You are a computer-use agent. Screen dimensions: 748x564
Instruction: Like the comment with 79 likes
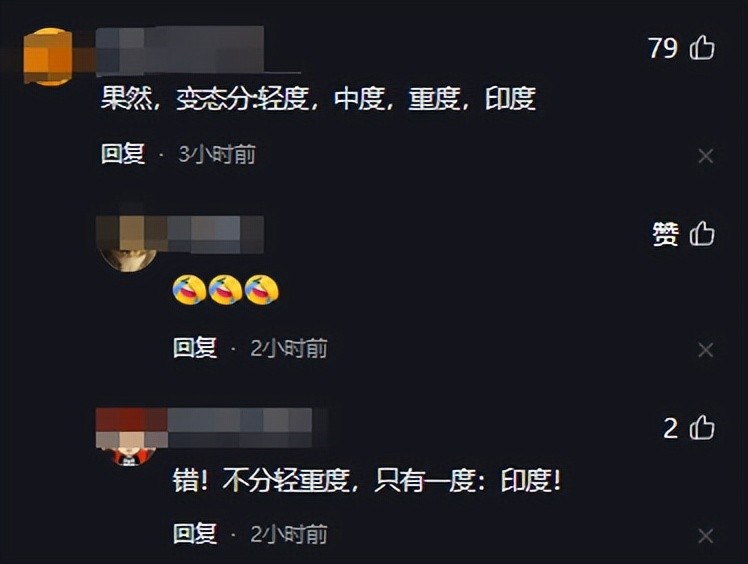pyautogui.click(x=702, y=48)
